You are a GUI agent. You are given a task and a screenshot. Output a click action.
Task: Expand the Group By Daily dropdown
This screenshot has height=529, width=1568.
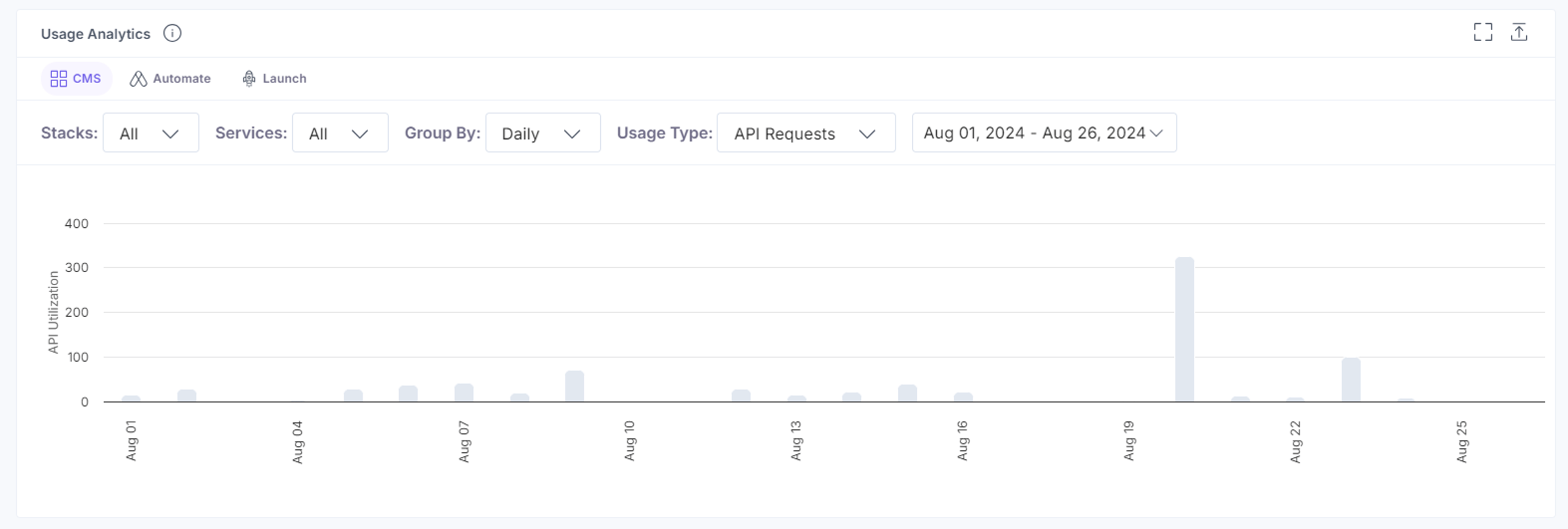[x=542, y=133]
